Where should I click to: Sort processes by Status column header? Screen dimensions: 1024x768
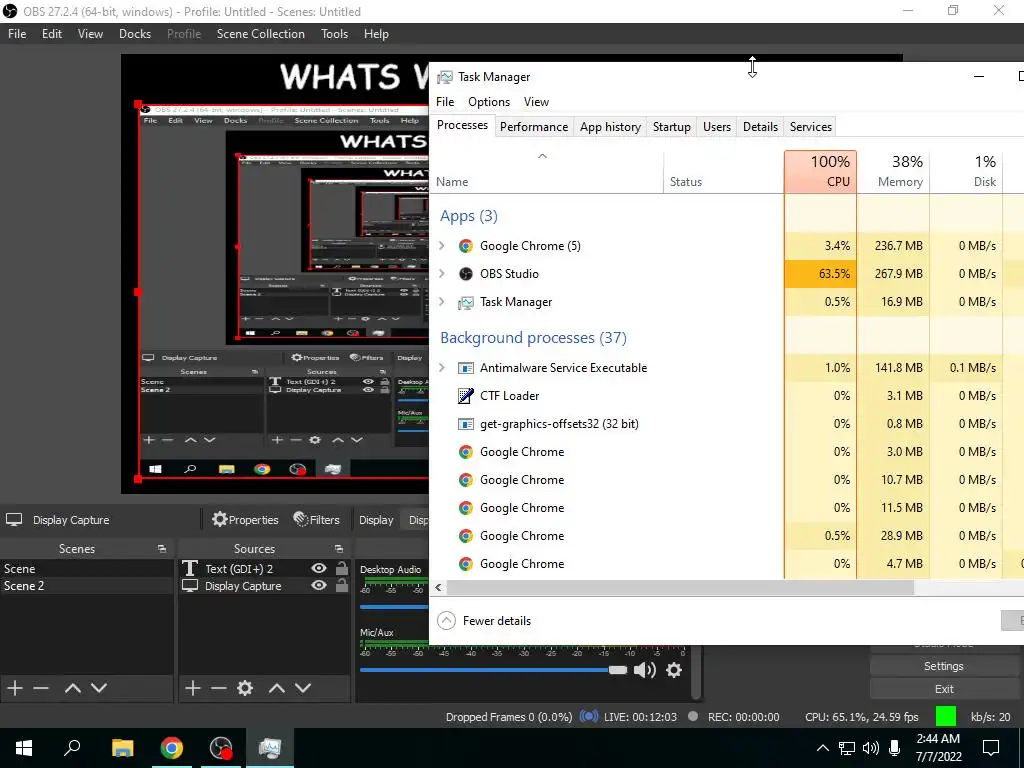(724, 172)
